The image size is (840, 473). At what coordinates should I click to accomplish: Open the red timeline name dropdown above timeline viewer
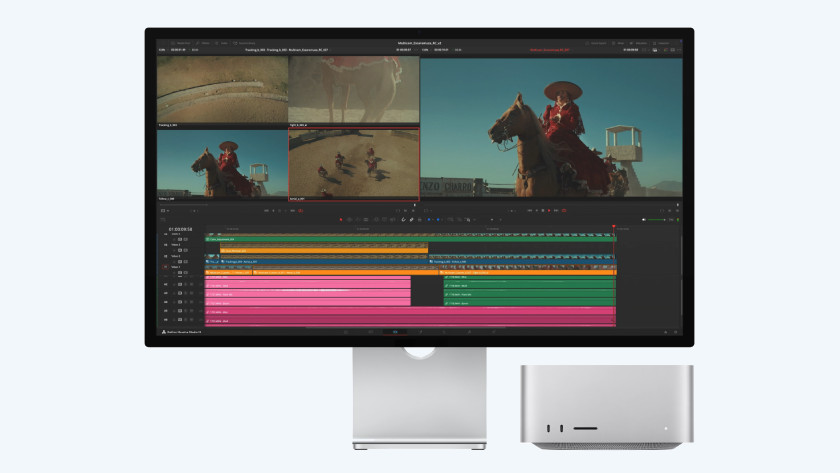(x=549, y=50)
